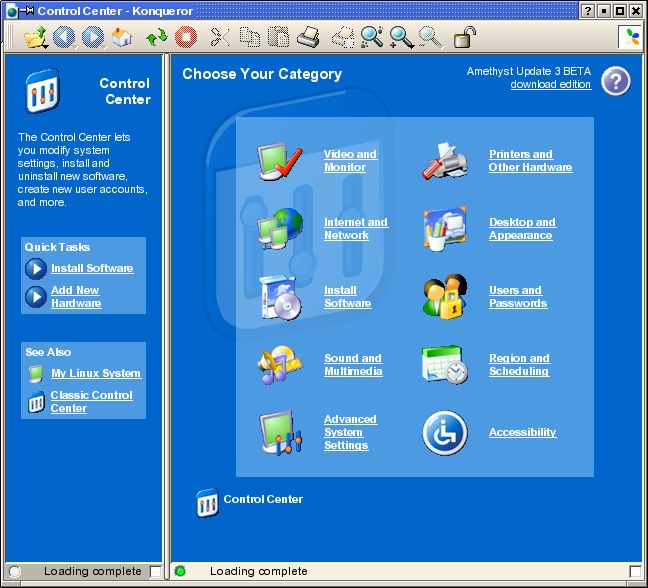The height and width of the screenshot is (588, 648).
Task: Click the Paste clipboard icon
Action: (279, 37)
